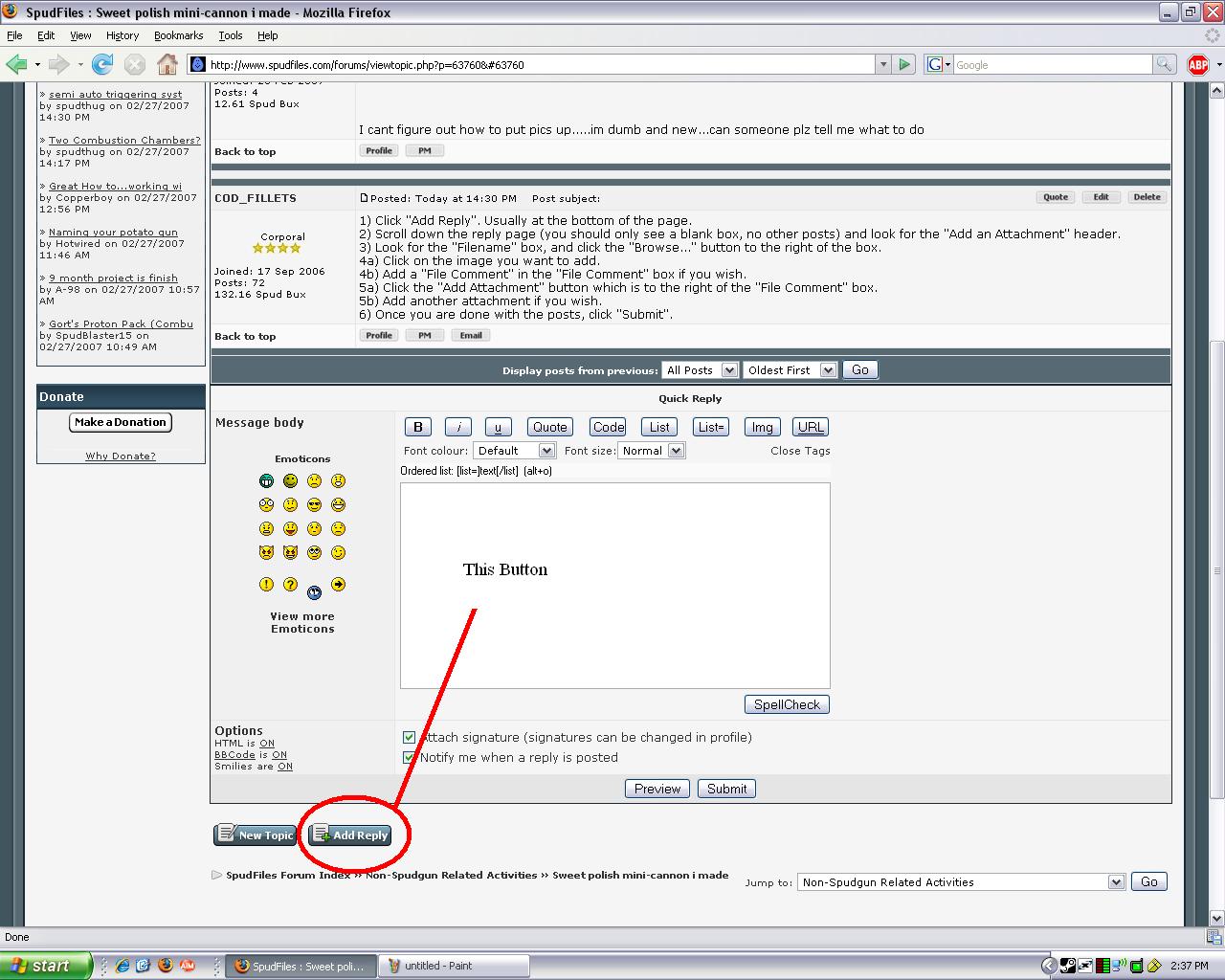
Task: Click the browser Home icon
Action: 167,64
